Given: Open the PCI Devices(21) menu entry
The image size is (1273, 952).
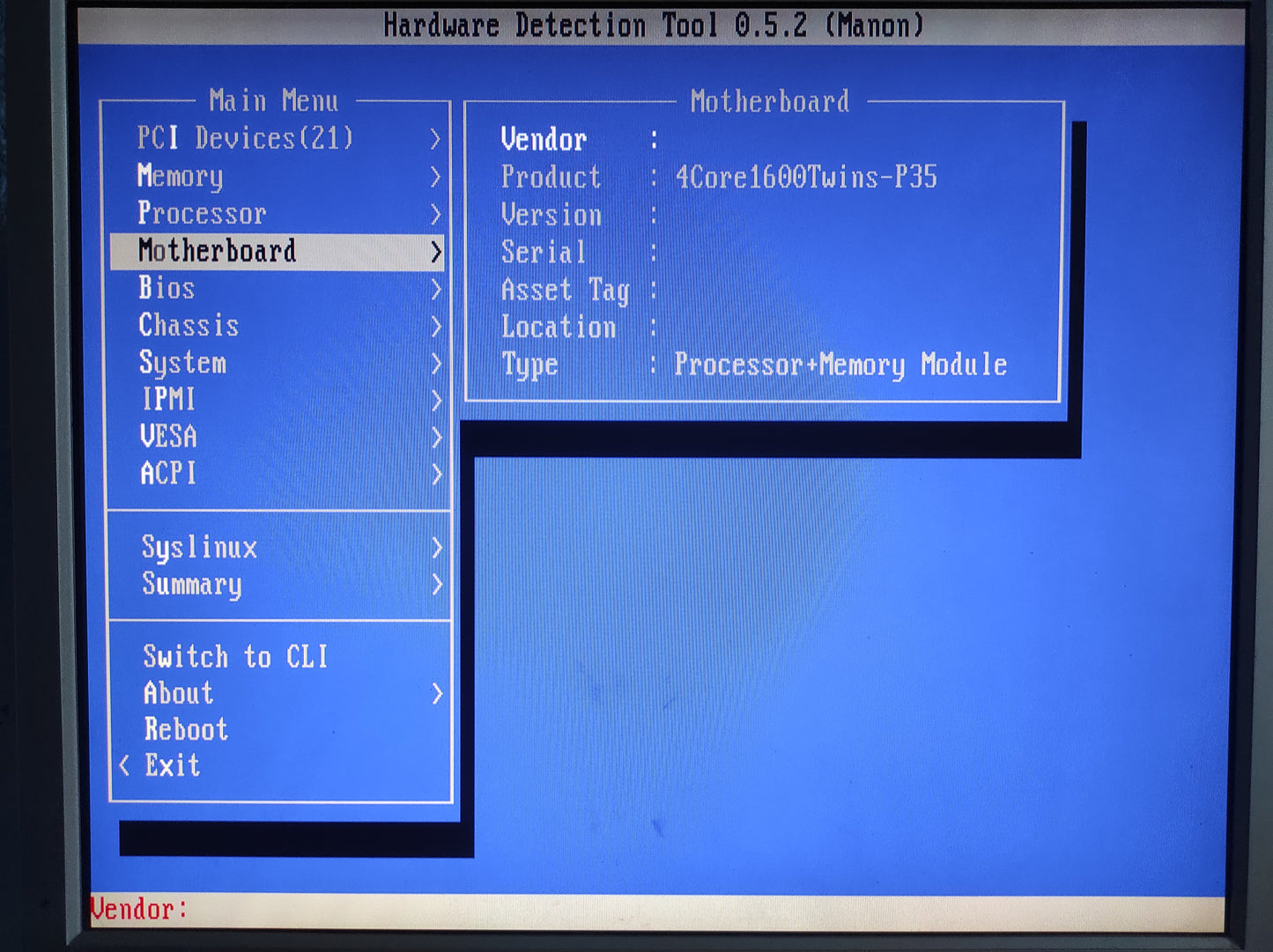Looking at the screenshot, I should tap(245, 138).
